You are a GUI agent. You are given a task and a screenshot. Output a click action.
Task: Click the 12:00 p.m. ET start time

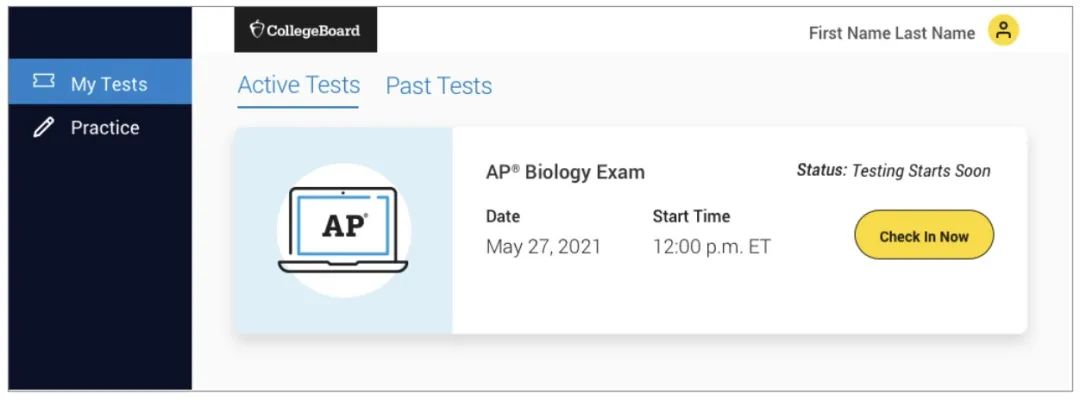(712, 246)
